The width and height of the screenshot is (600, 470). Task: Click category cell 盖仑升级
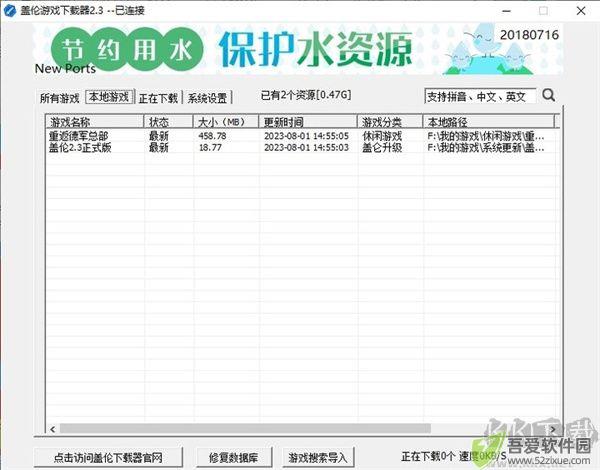click(382, 147)
